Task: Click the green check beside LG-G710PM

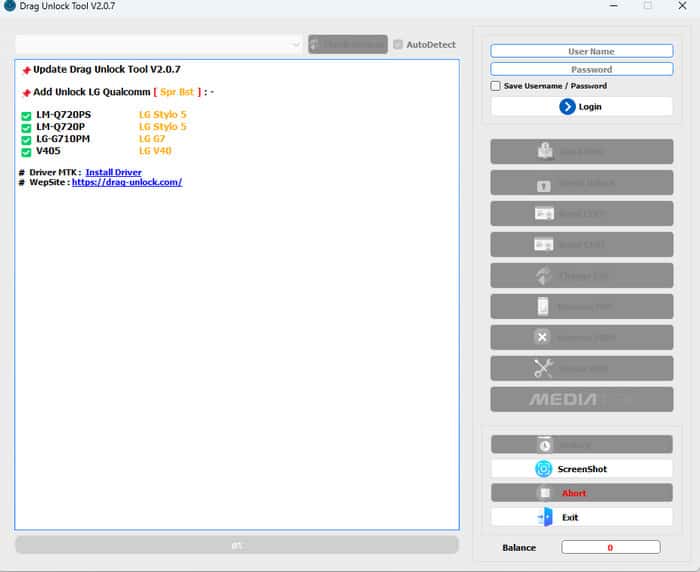Action: (x=26, y=140)
